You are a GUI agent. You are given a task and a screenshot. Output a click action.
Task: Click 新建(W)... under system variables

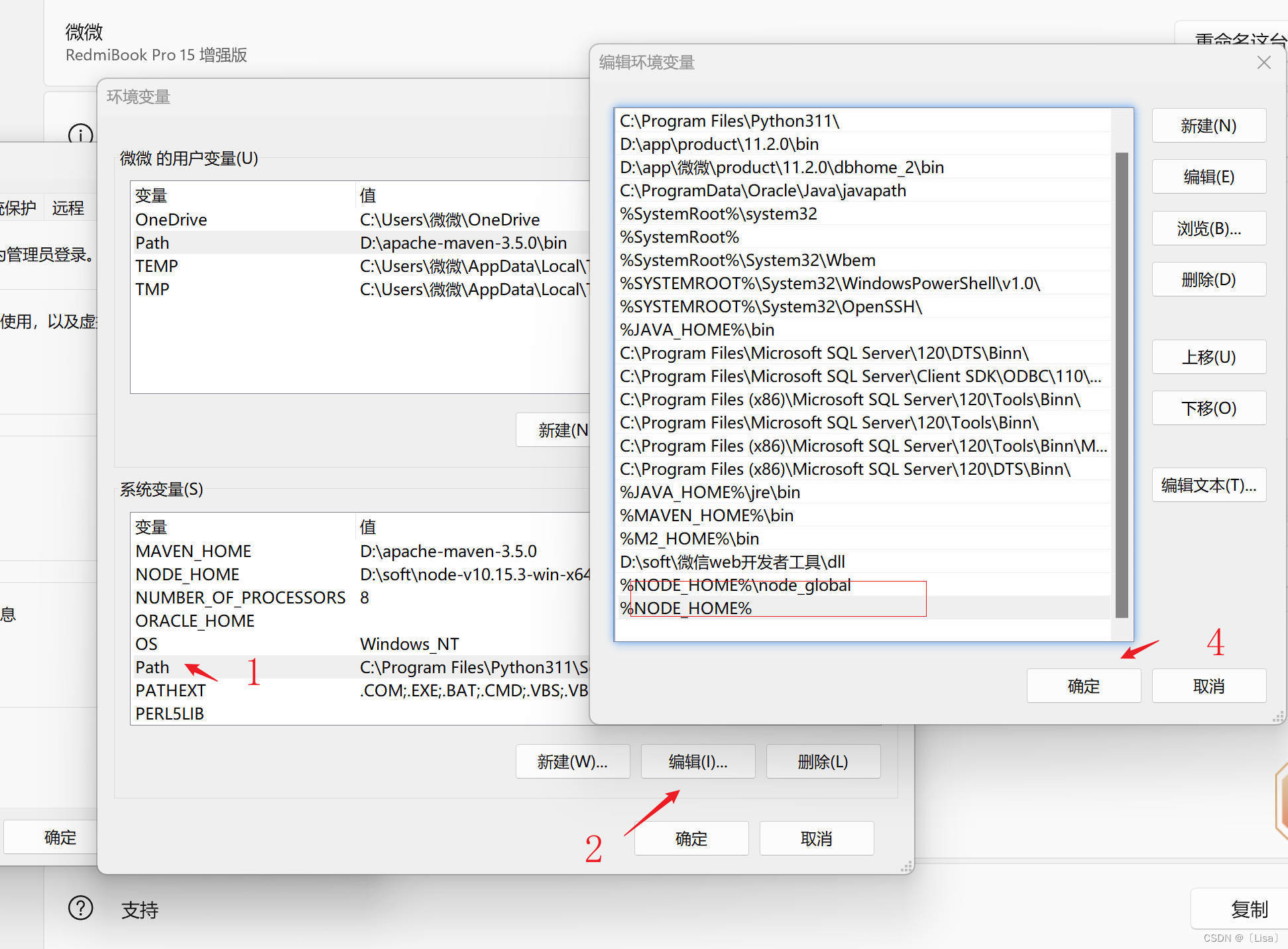(x=572, y=762)
